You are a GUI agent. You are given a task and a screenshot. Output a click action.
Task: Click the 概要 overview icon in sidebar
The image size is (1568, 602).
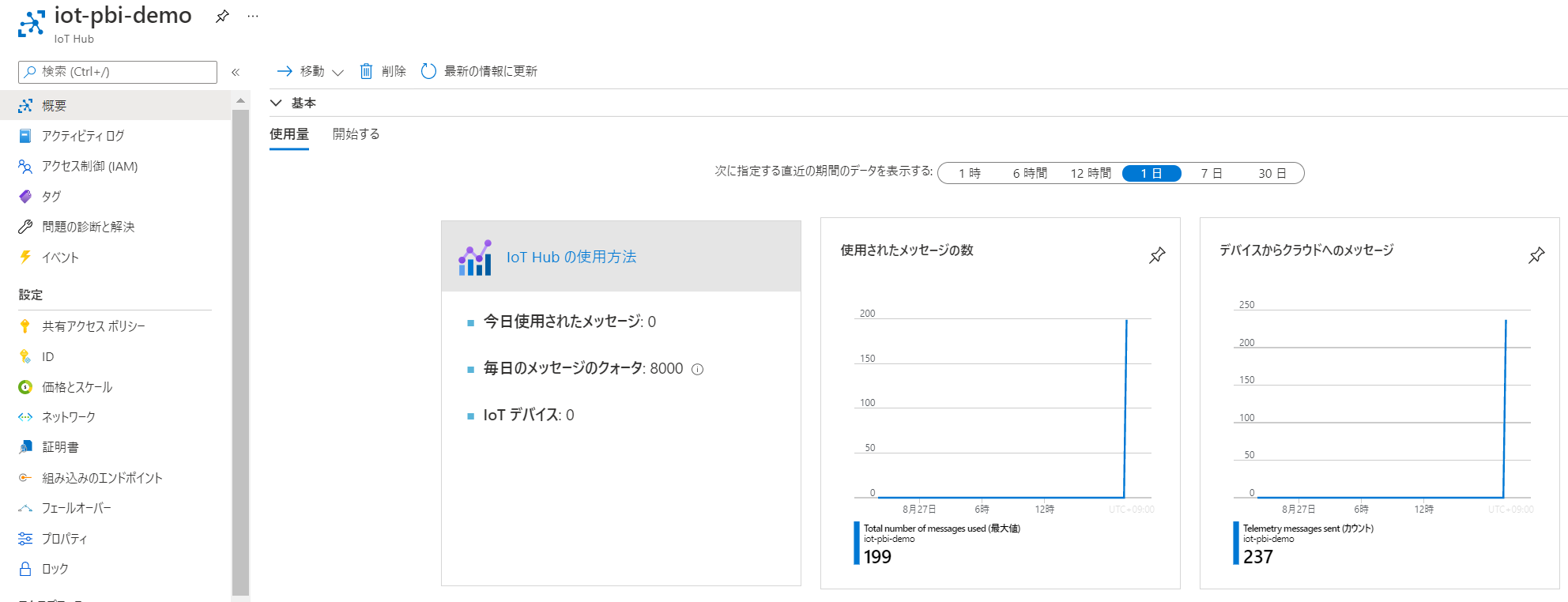click(25, 105)
